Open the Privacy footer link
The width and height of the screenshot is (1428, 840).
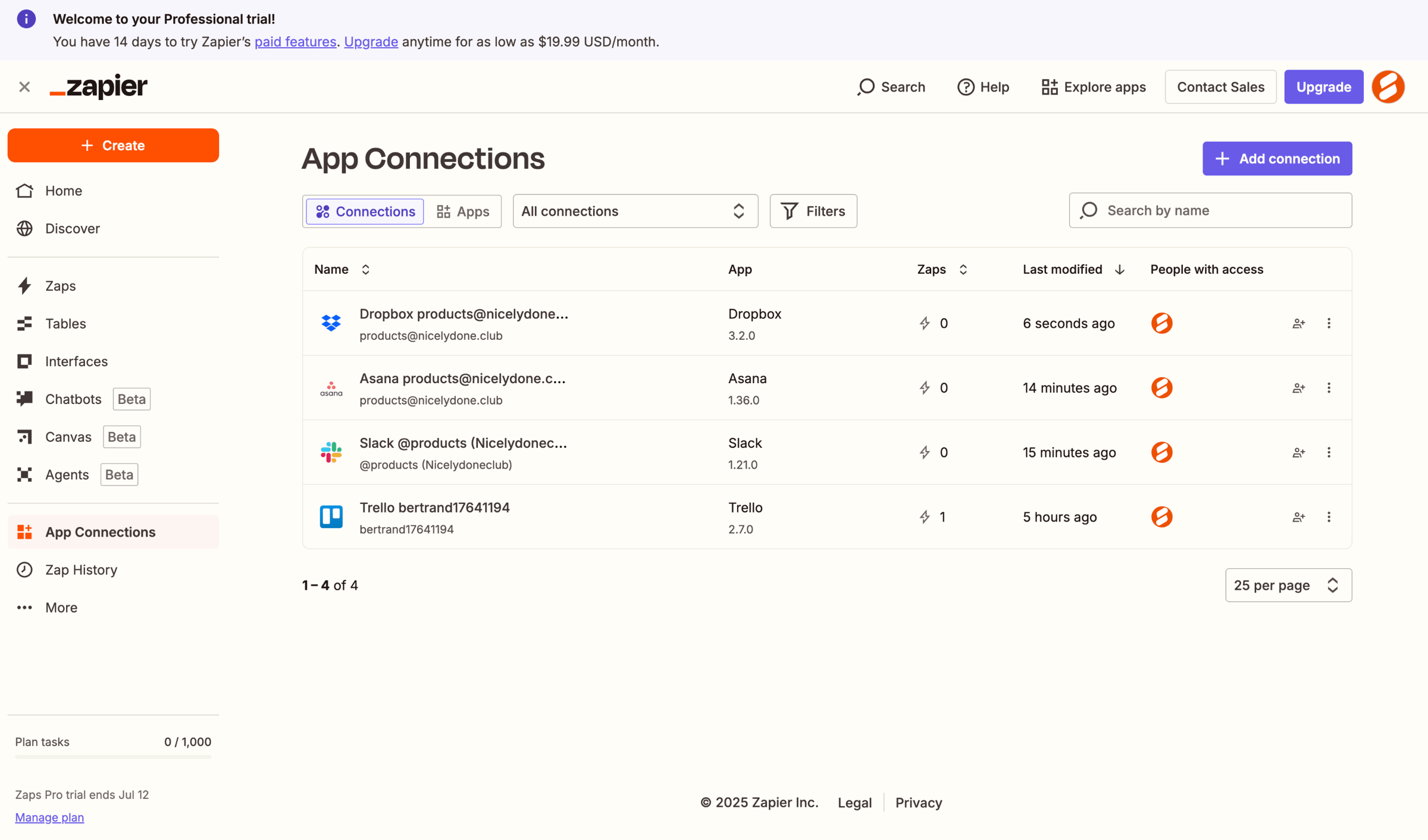tap(919, 803)
